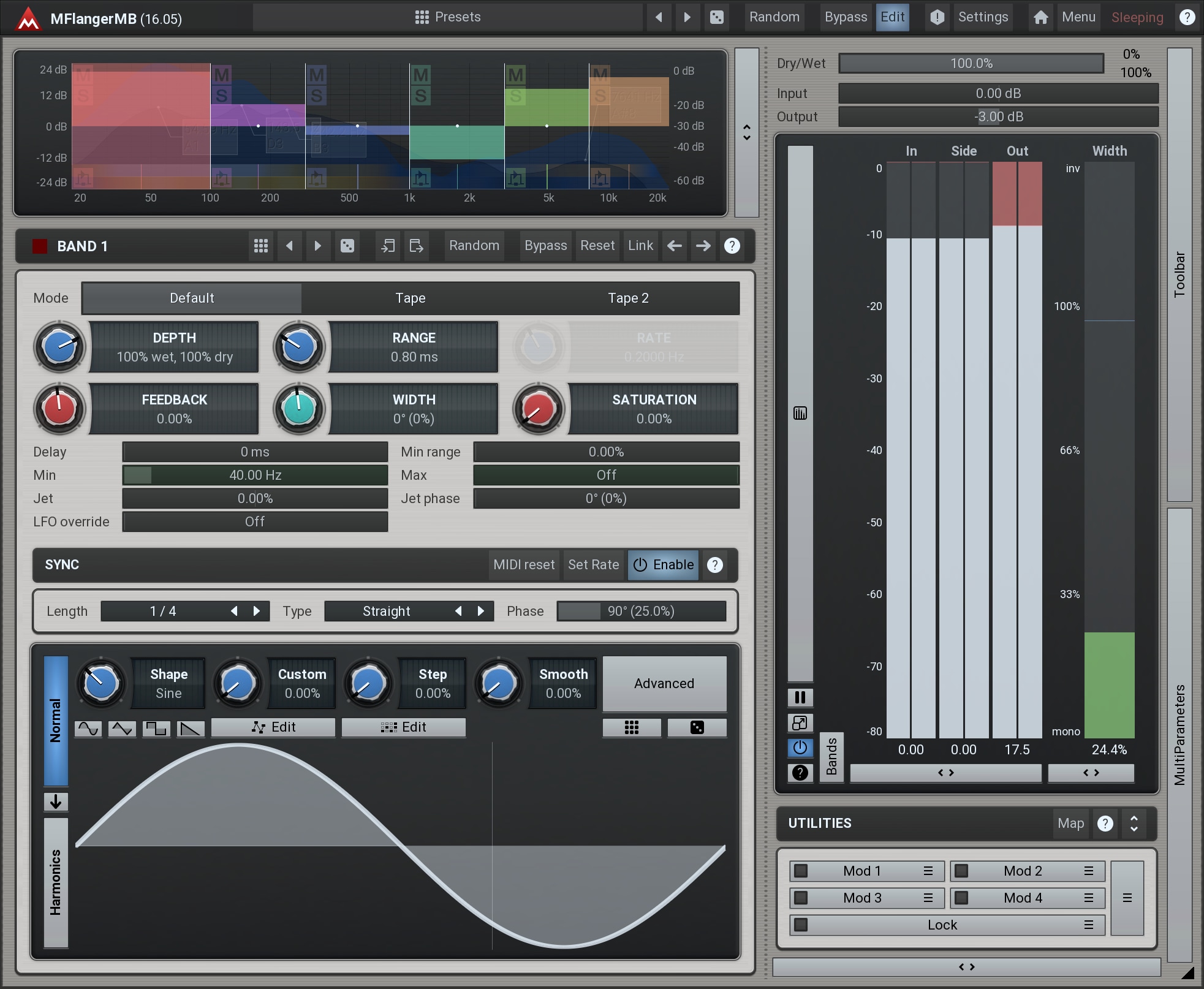Click the MeldaProduction logo icon
Viewport: 1204px width, 989px height.
28,18
